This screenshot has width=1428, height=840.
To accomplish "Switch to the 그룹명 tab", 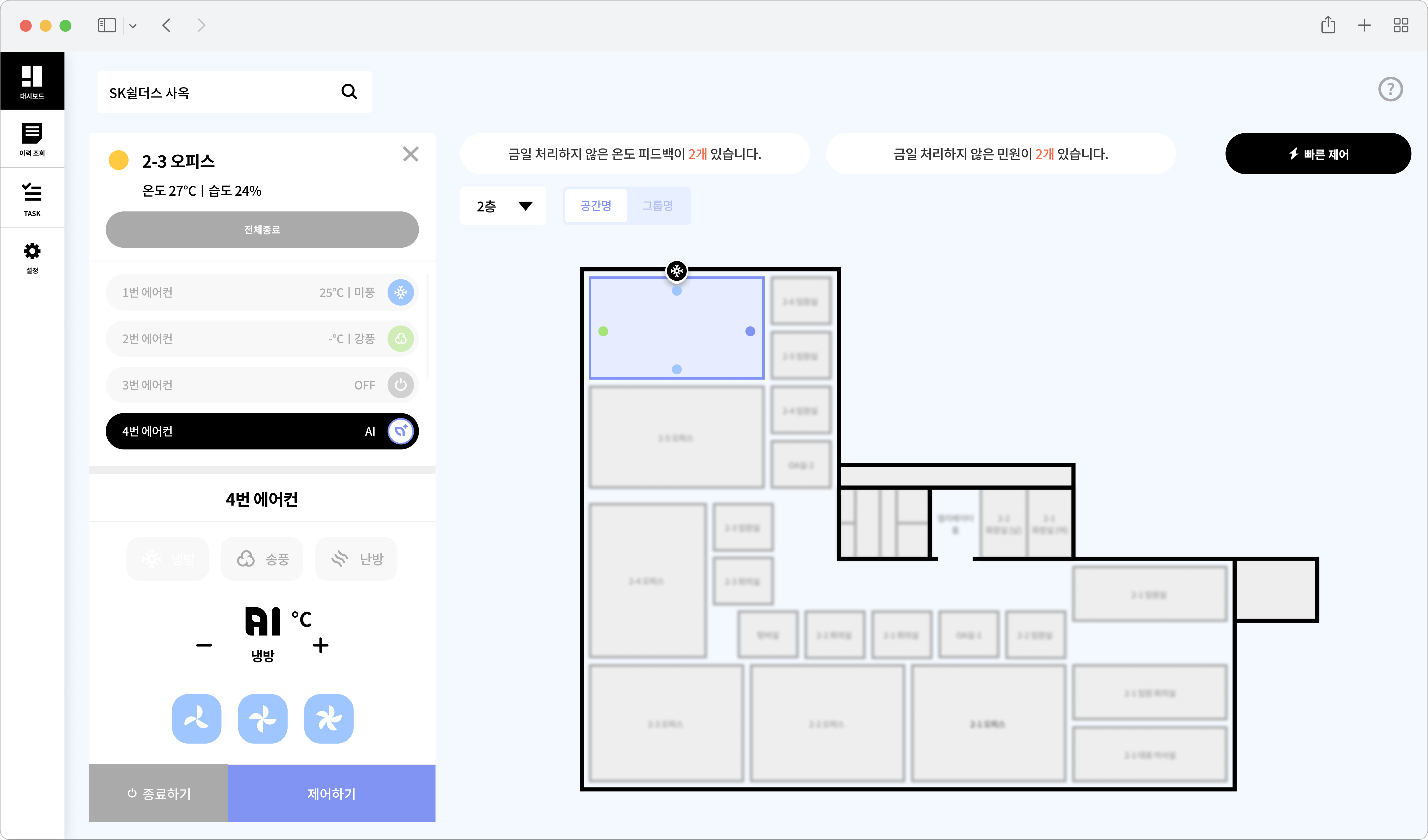I will pos(657,206).
